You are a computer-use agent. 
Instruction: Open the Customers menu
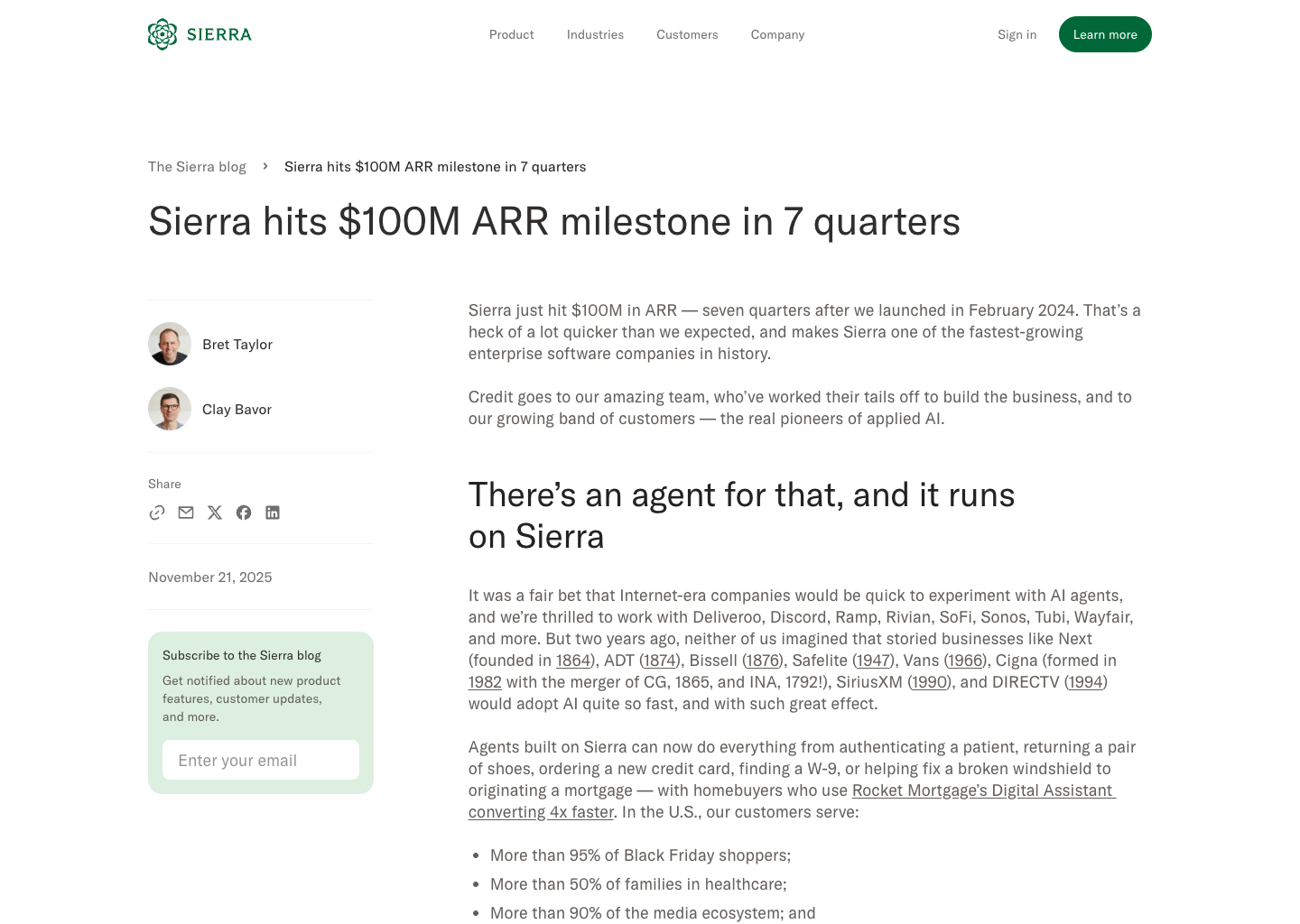(687, 34)
